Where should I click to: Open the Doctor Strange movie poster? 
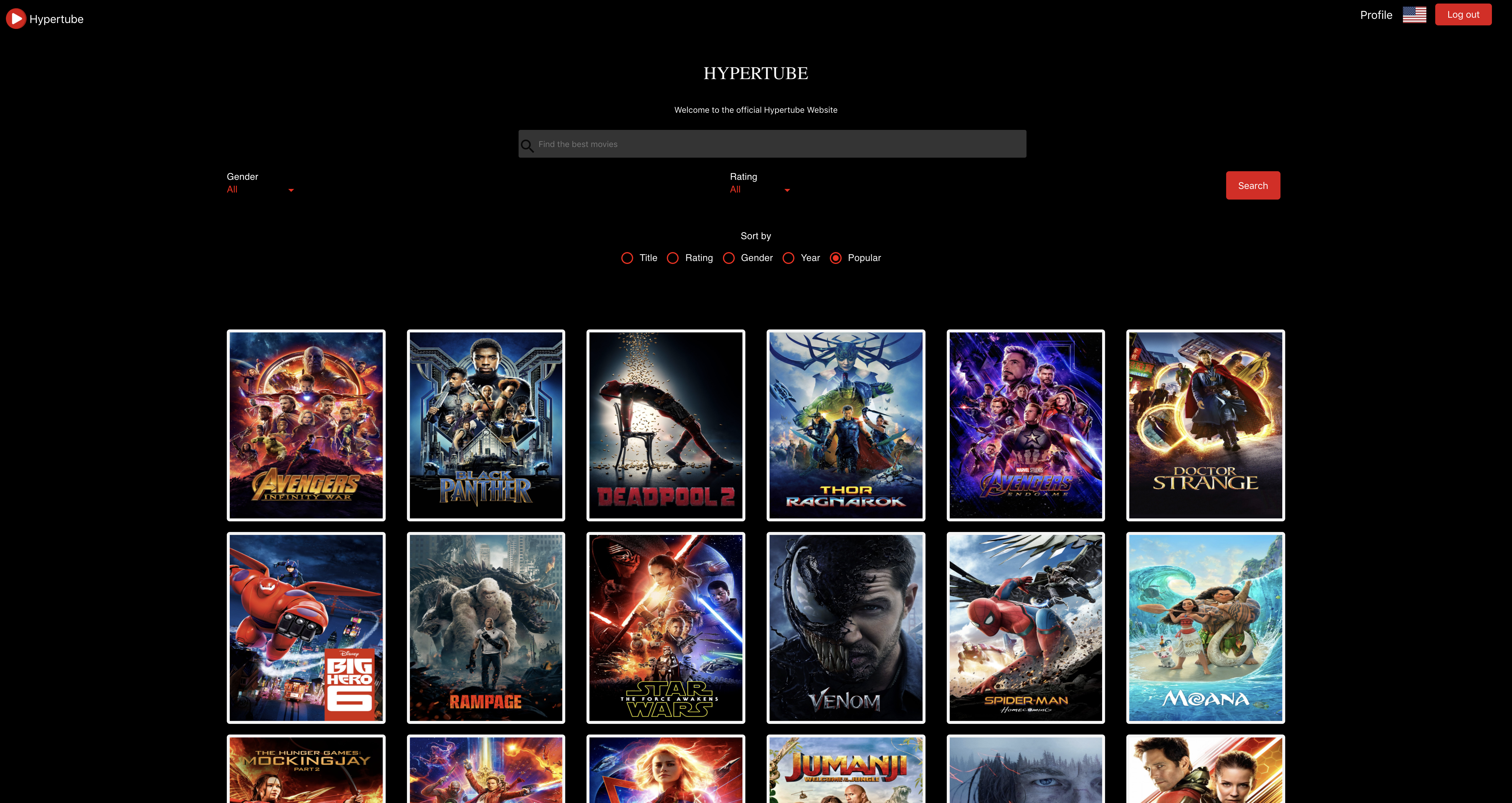(1205, 425)
